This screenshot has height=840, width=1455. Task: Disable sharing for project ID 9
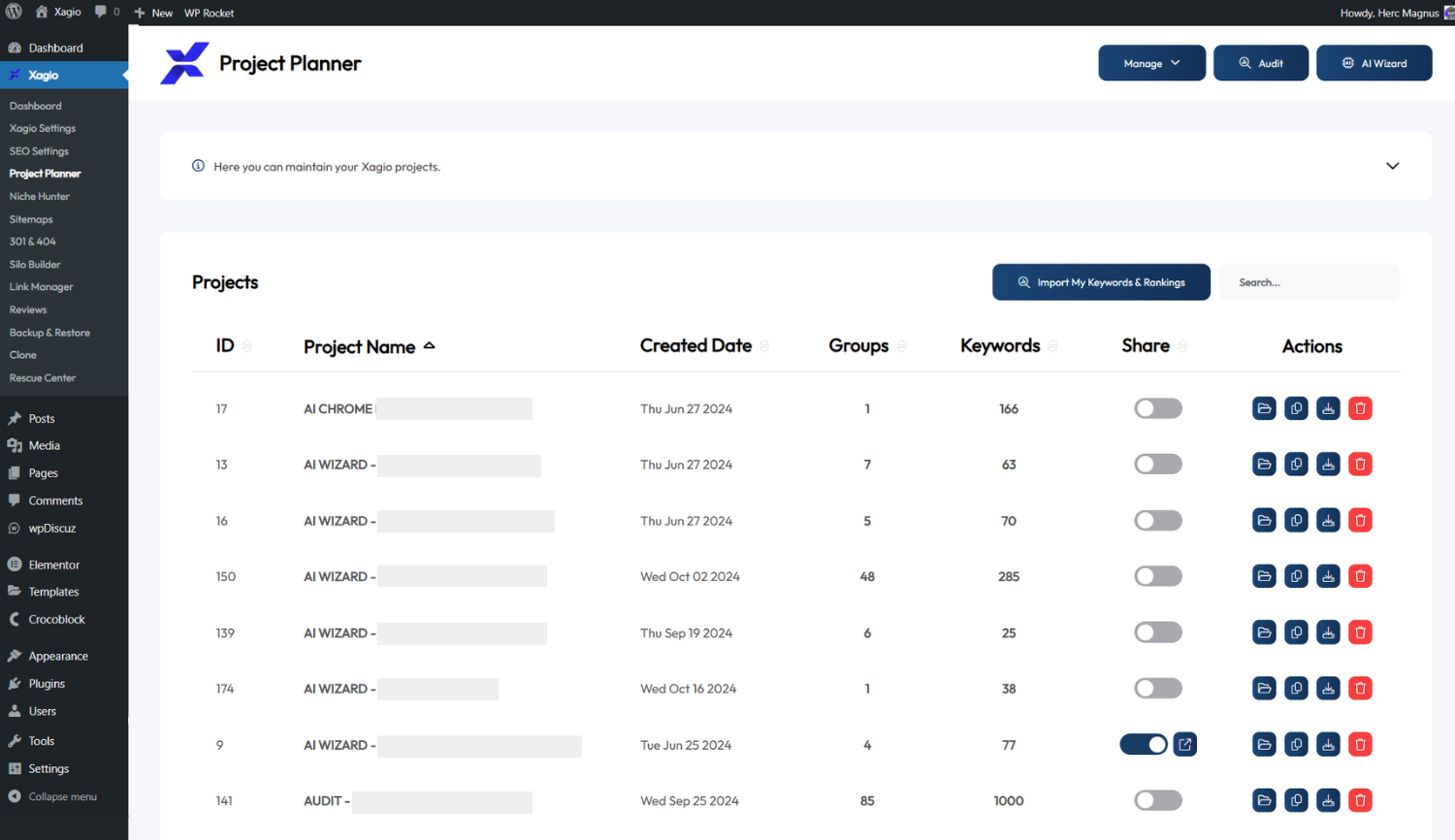(1144, 744)
